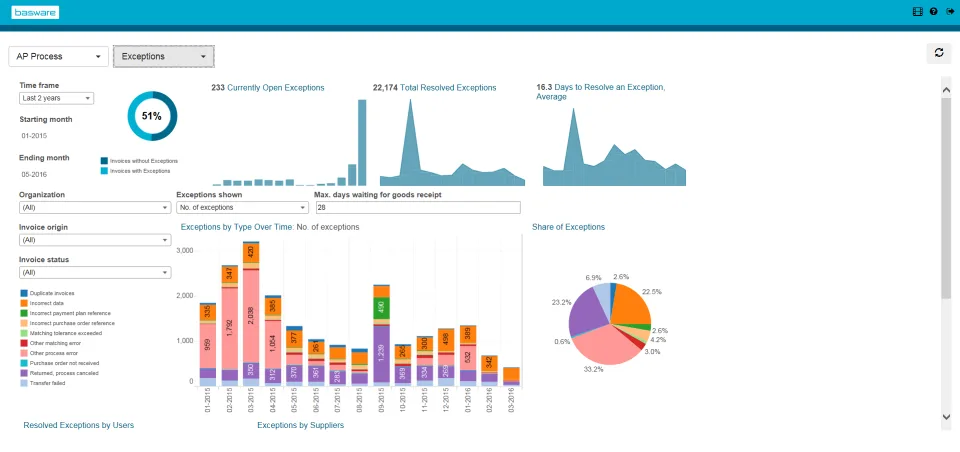Image resolution: width=960 pixels, height=452 pixels.
Task: Select Incorrect purchase order reference legend swatch
Action: click(x=24, y=323)
